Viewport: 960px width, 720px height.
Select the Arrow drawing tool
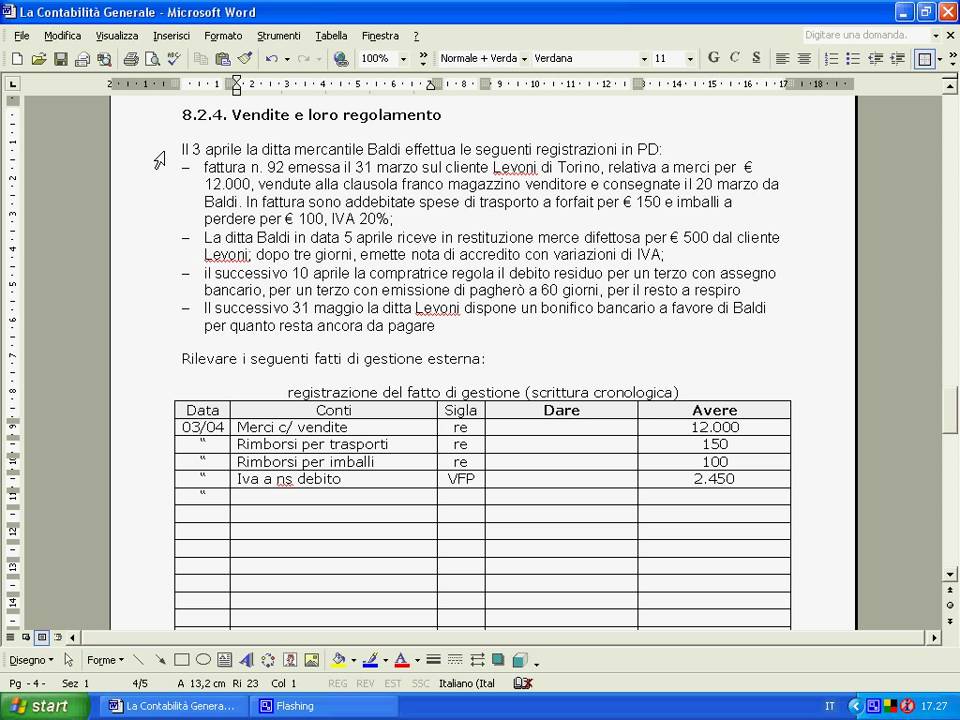click(x=160, y=660)
